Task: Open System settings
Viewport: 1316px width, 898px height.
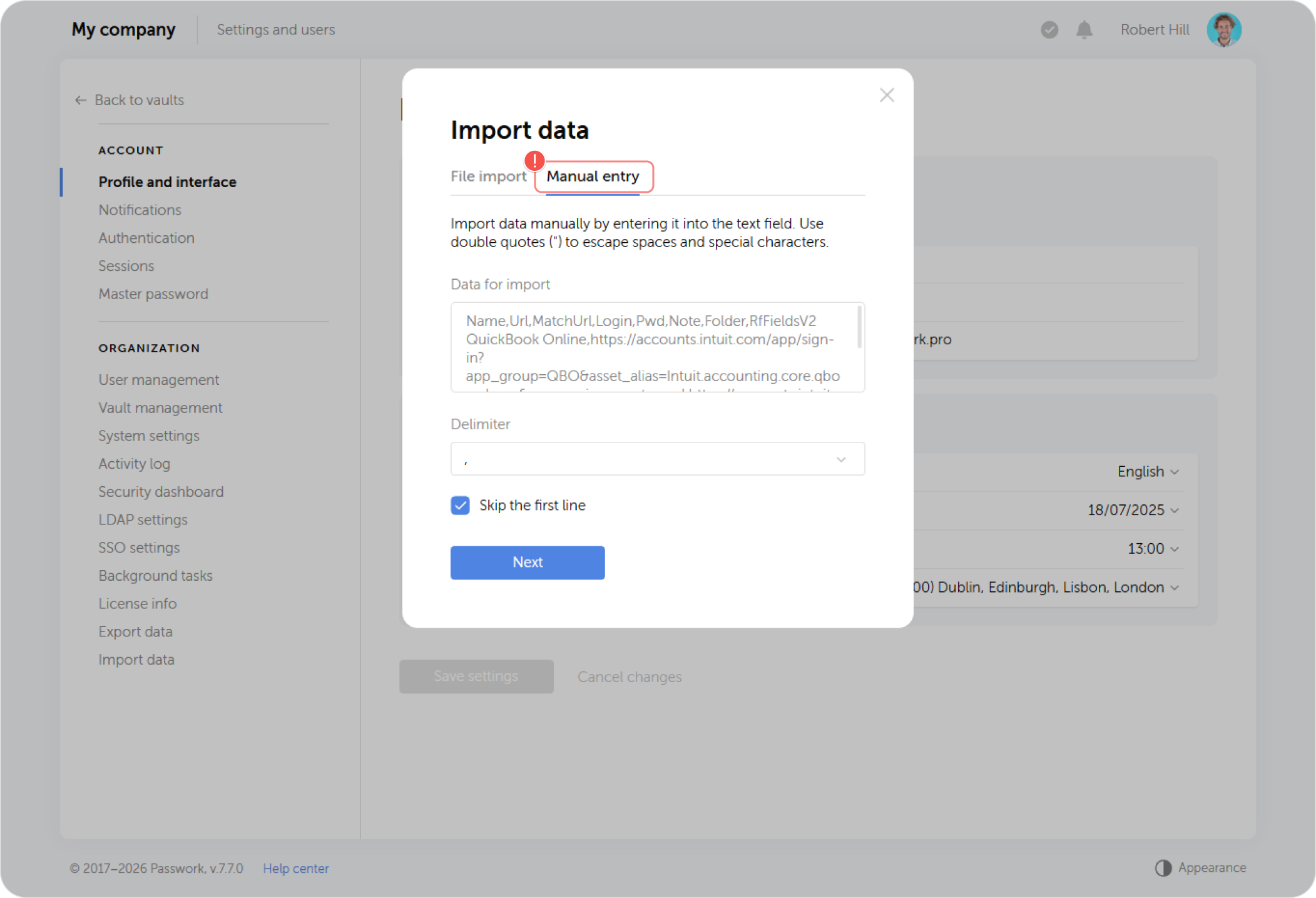Action: 148,436
